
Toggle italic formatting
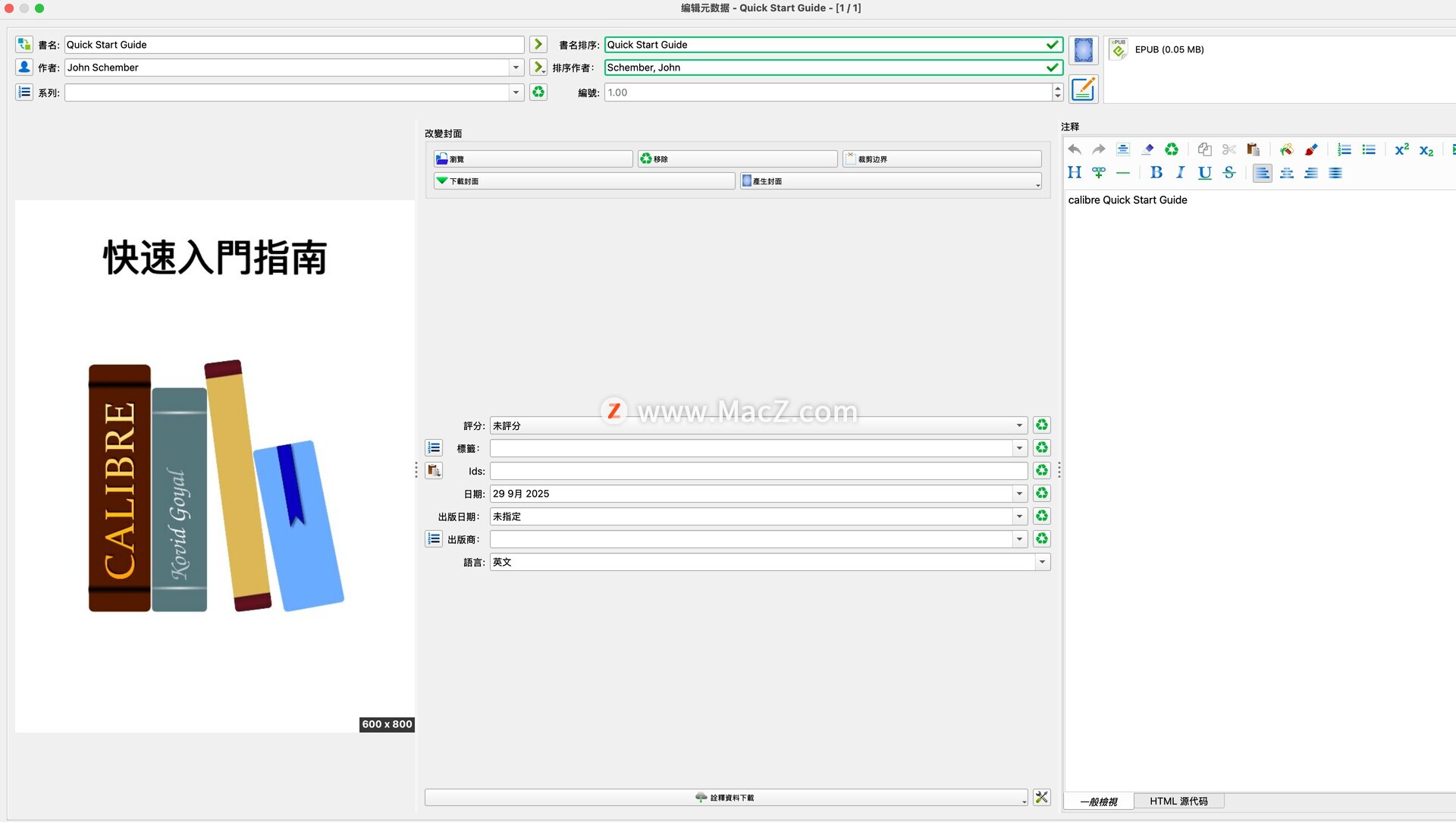[1180, 173]
